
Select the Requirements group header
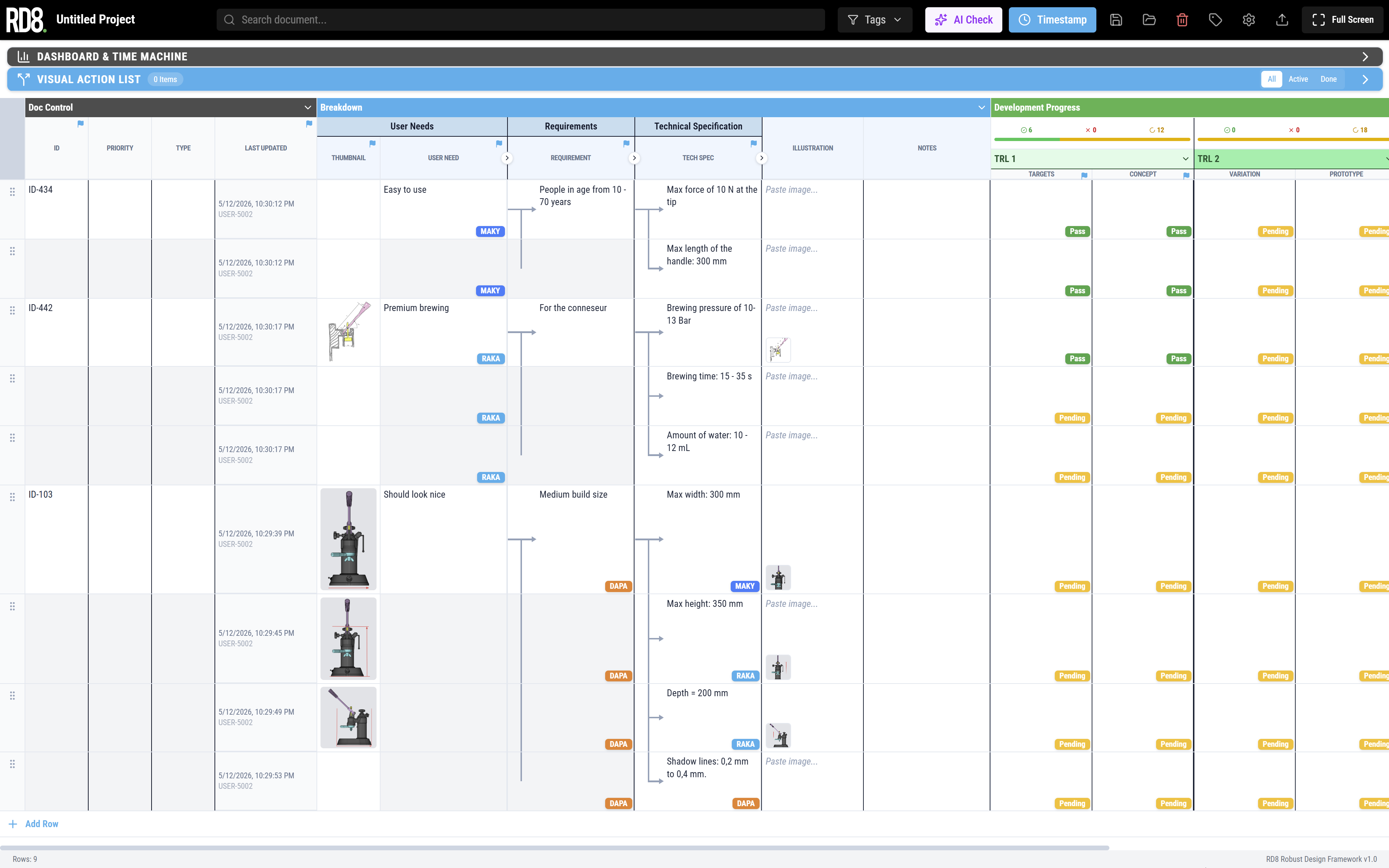570,126
